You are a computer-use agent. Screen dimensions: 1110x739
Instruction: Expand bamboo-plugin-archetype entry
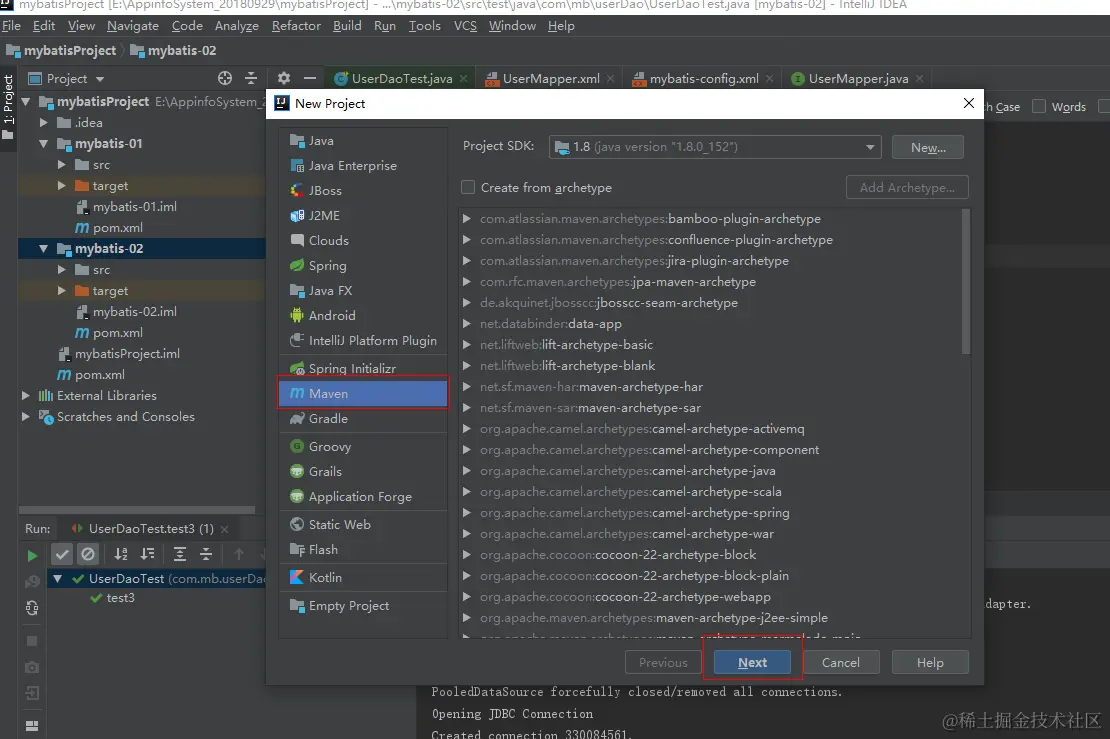click(467, 219)
